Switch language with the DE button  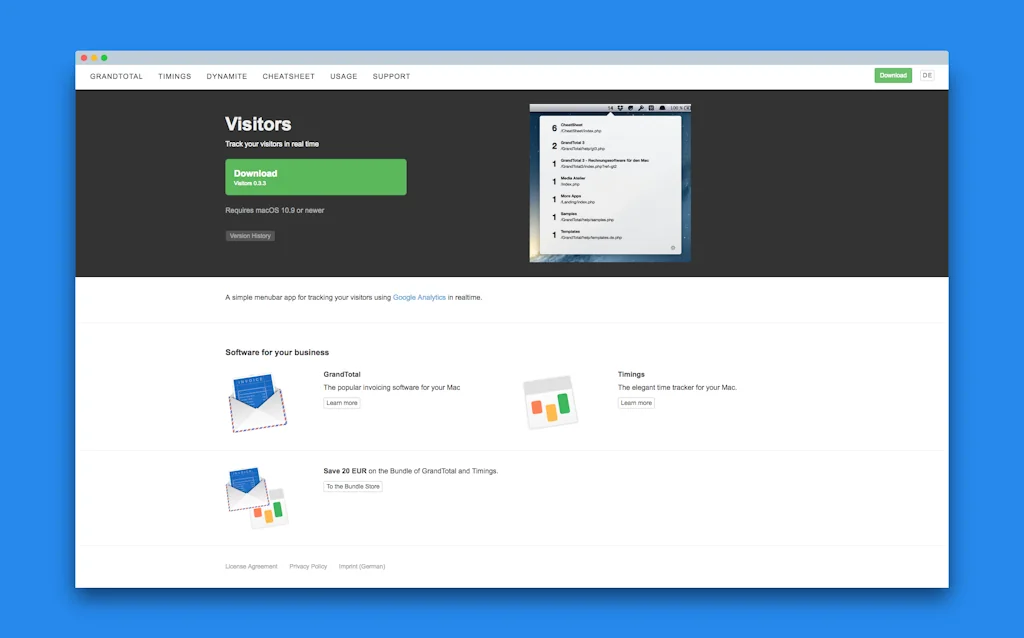click(927, 75)
